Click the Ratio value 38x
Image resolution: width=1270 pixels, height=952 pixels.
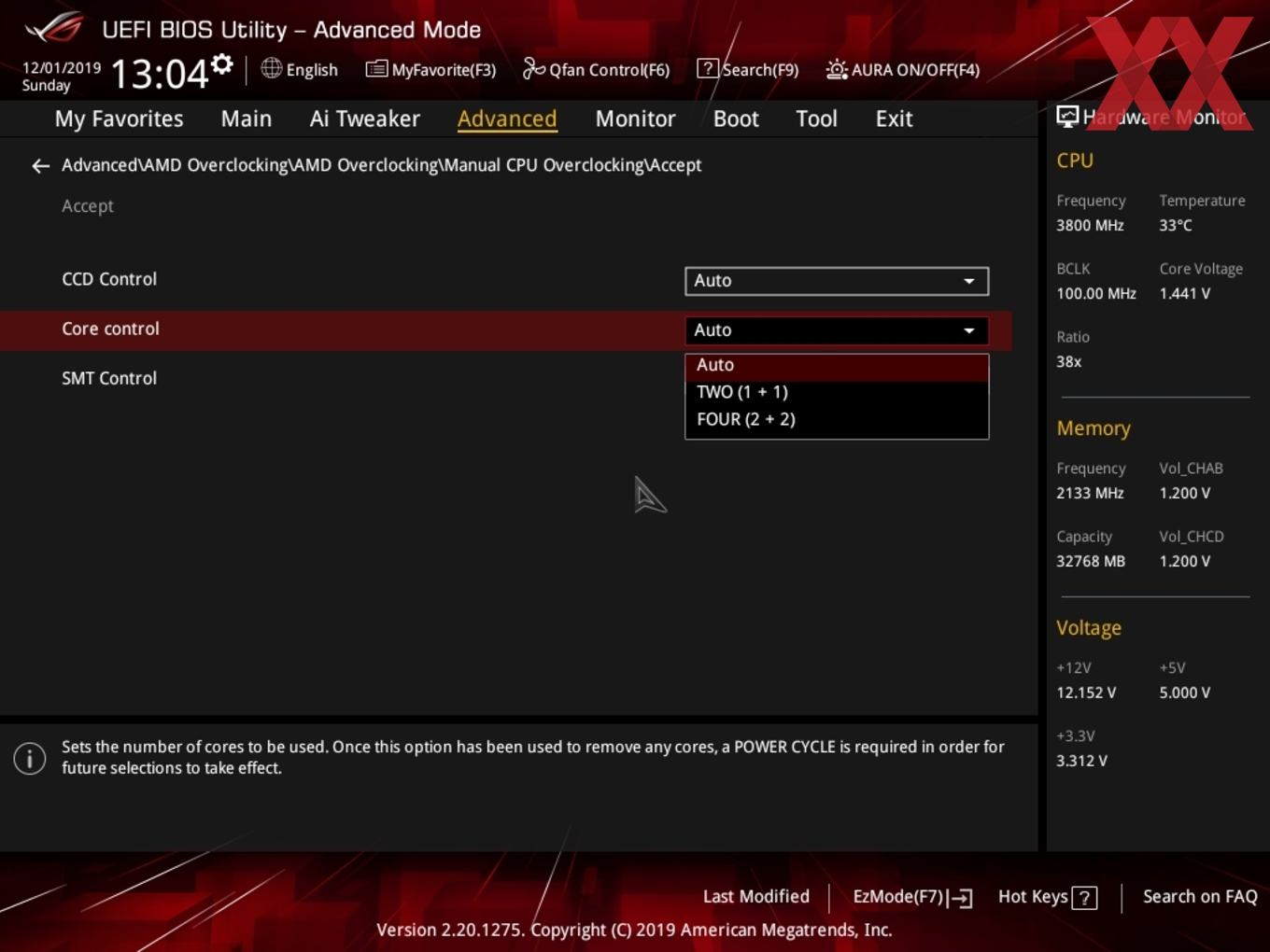point(1068,361)
